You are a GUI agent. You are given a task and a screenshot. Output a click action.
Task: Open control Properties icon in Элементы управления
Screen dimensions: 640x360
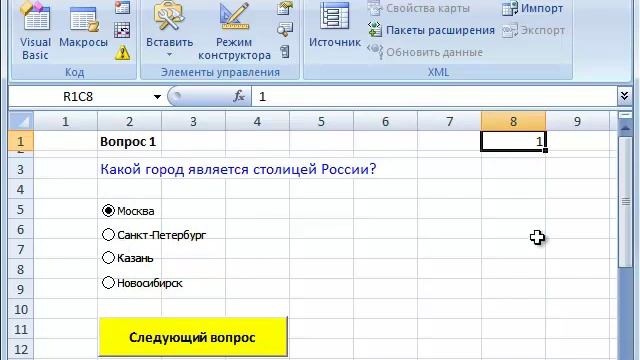pyautogui.click(x=284, y=8)
